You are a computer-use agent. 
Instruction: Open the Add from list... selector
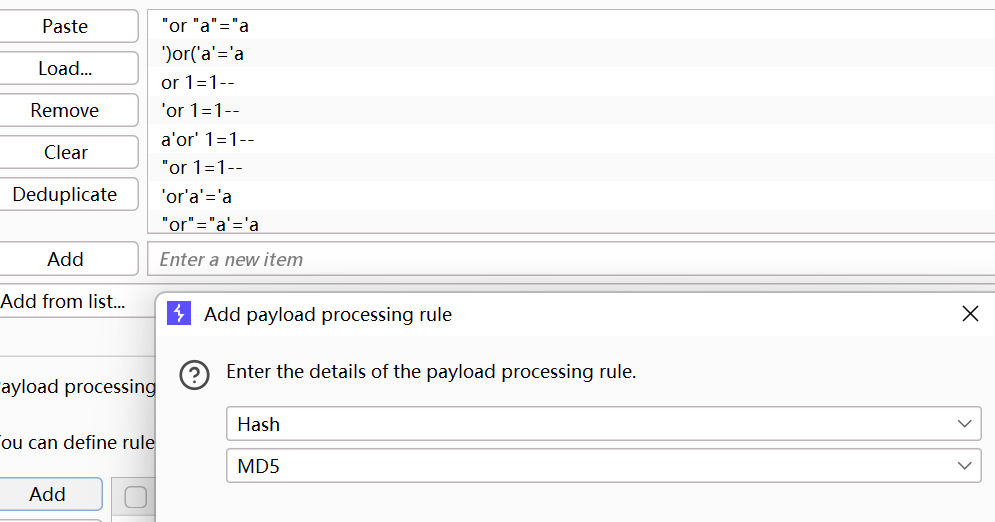(x=63, y=301)
